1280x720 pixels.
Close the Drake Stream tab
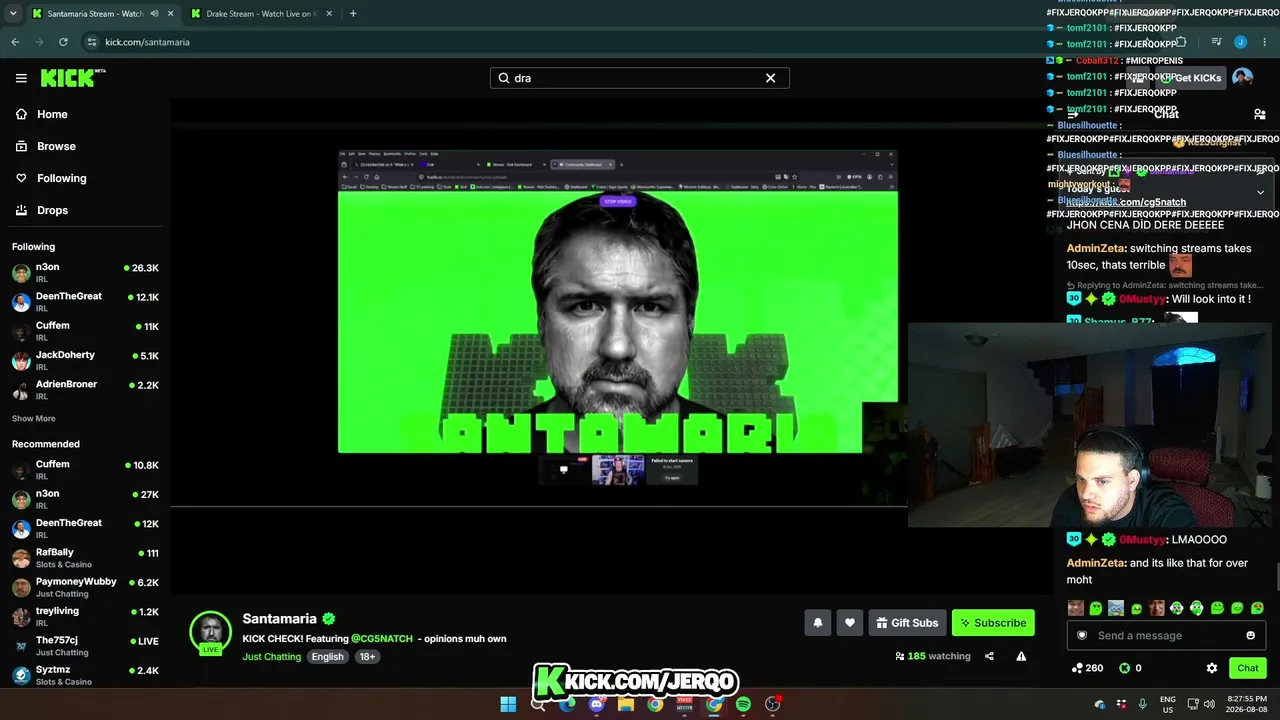pyautogui.click(x=331, y=14)
